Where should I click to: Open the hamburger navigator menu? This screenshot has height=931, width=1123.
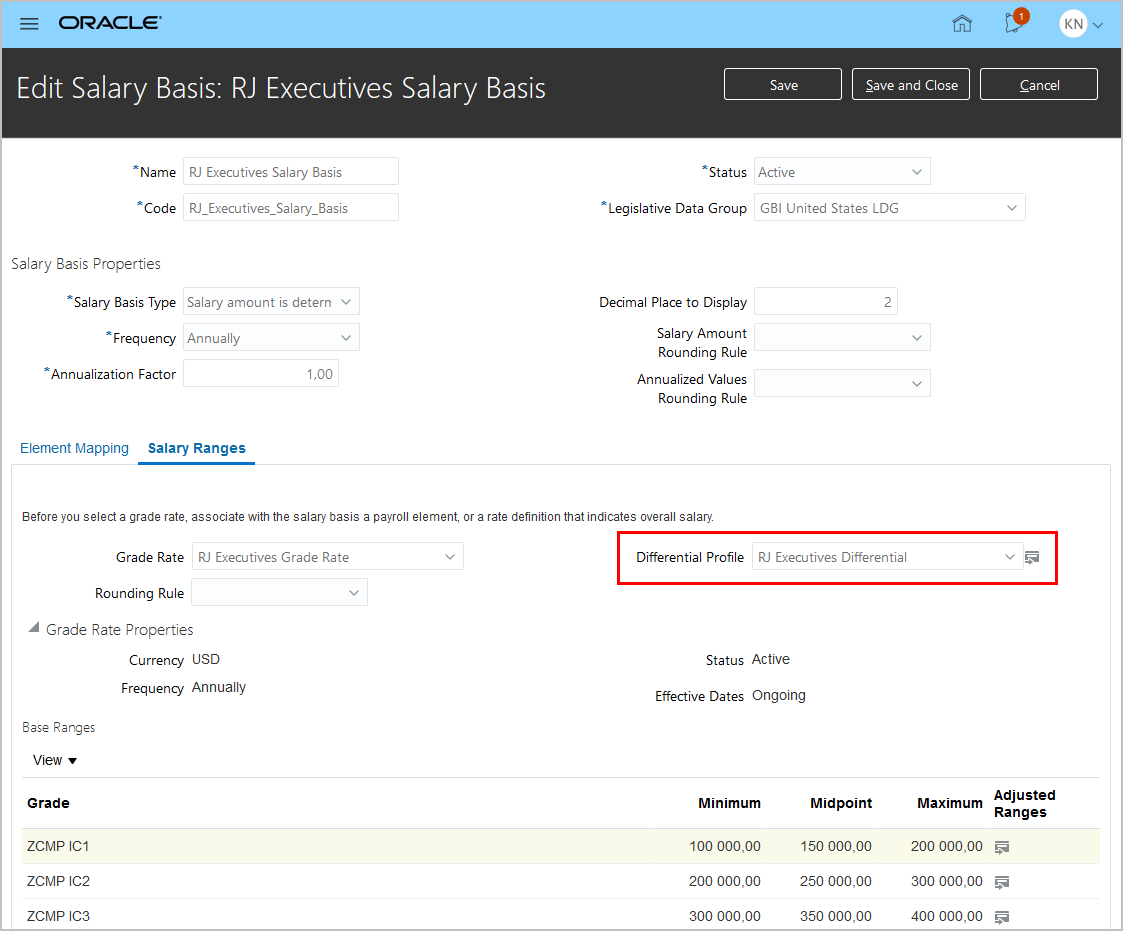pos(29,23)
